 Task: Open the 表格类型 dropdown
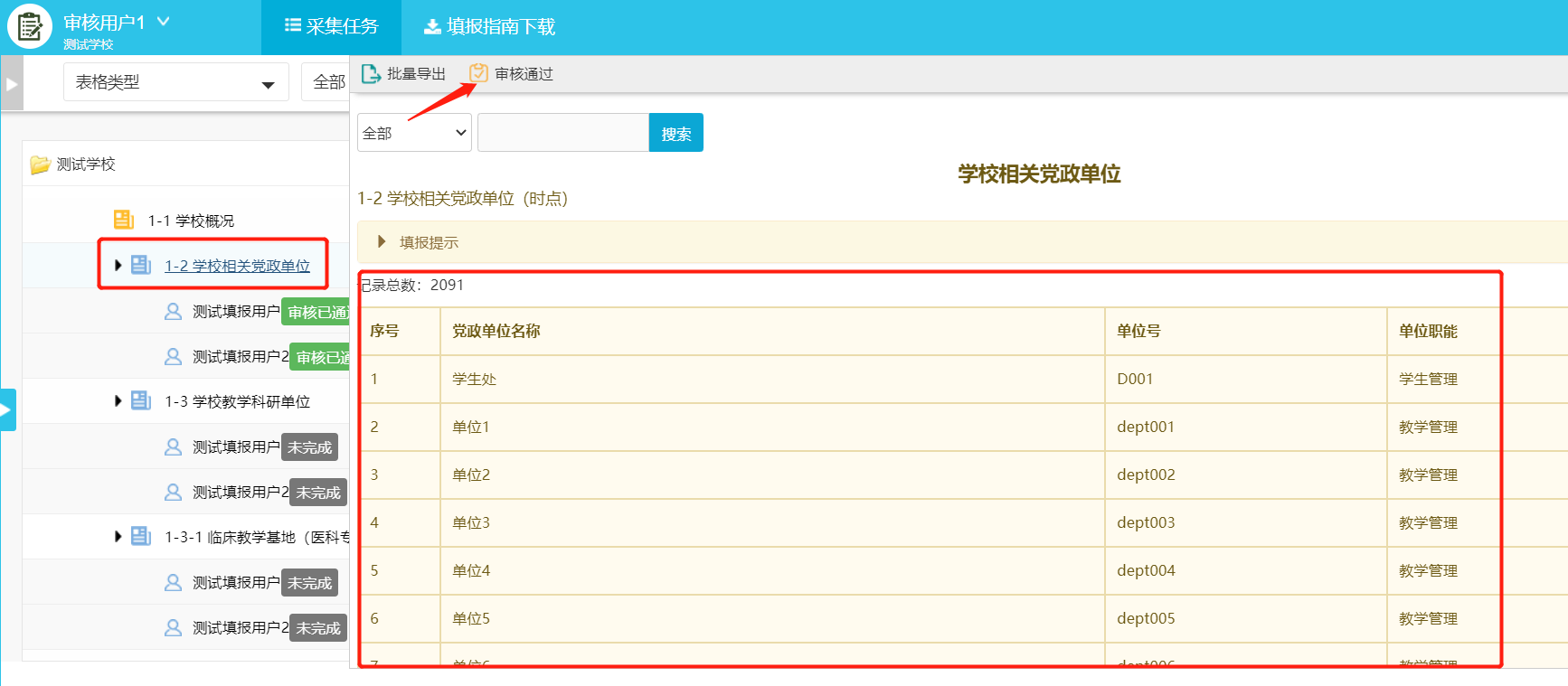pyautogui.click(x=175, y=82)
